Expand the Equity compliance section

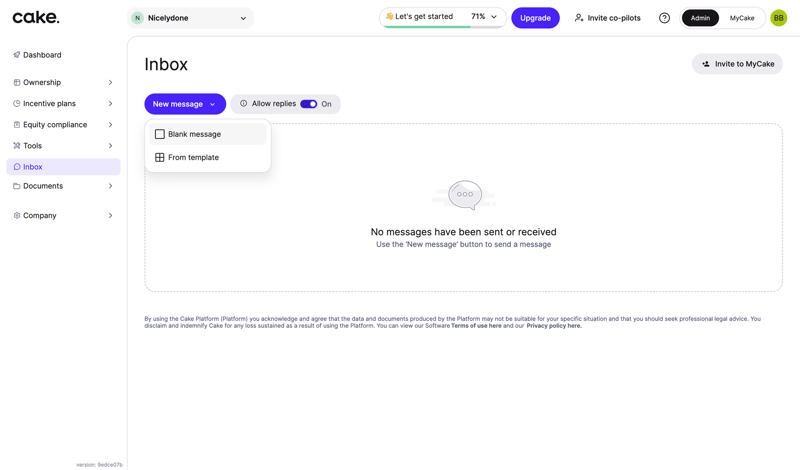[63, 125]
